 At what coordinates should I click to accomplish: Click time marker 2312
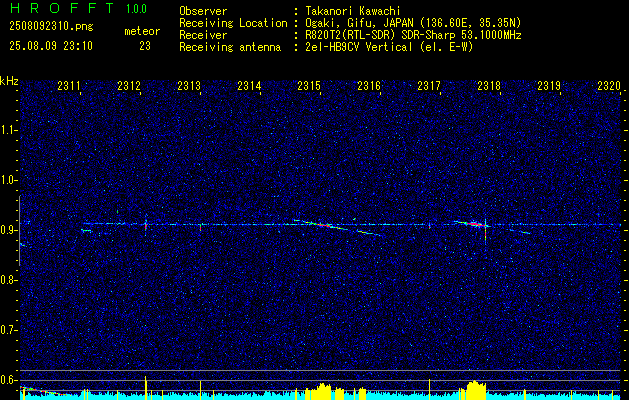[x=129, y=85]
